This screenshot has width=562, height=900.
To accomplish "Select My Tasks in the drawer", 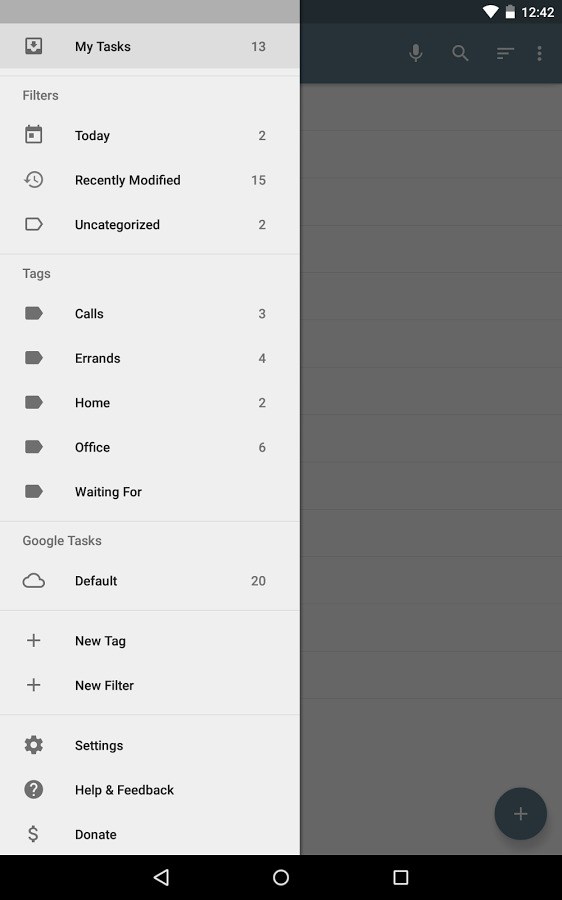I will [150, 46].
